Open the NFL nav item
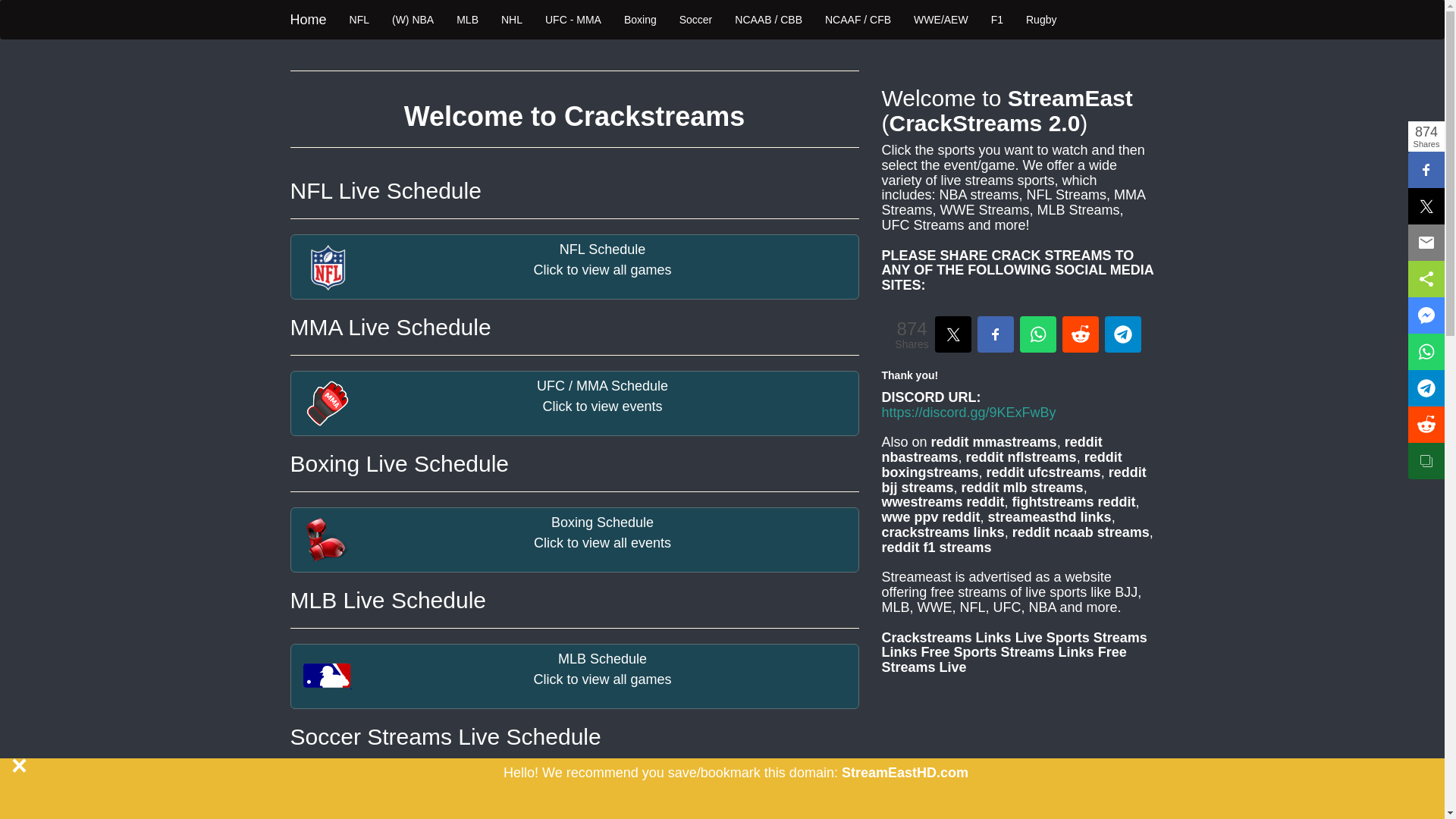The image size is (1456, 819). click(x=359, y=20)
